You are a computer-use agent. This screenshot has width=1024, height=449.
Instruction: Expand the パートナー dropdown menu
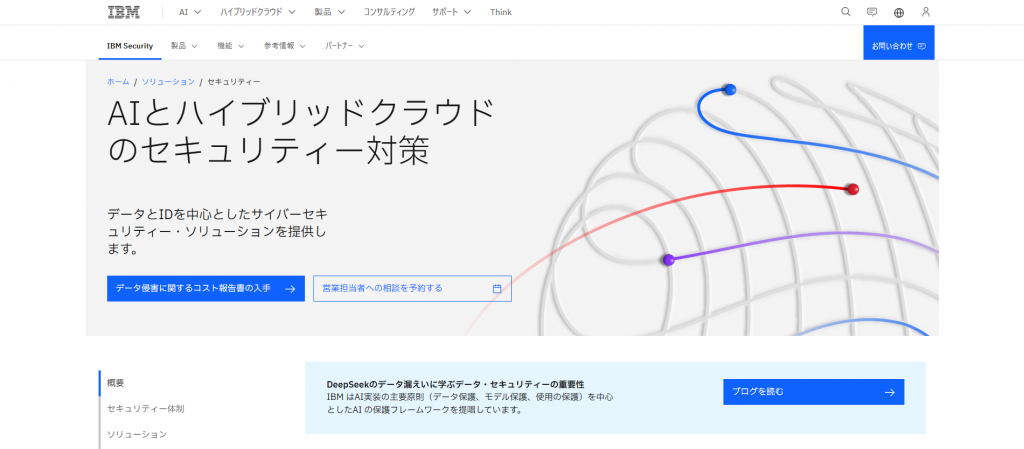[345, 46]
